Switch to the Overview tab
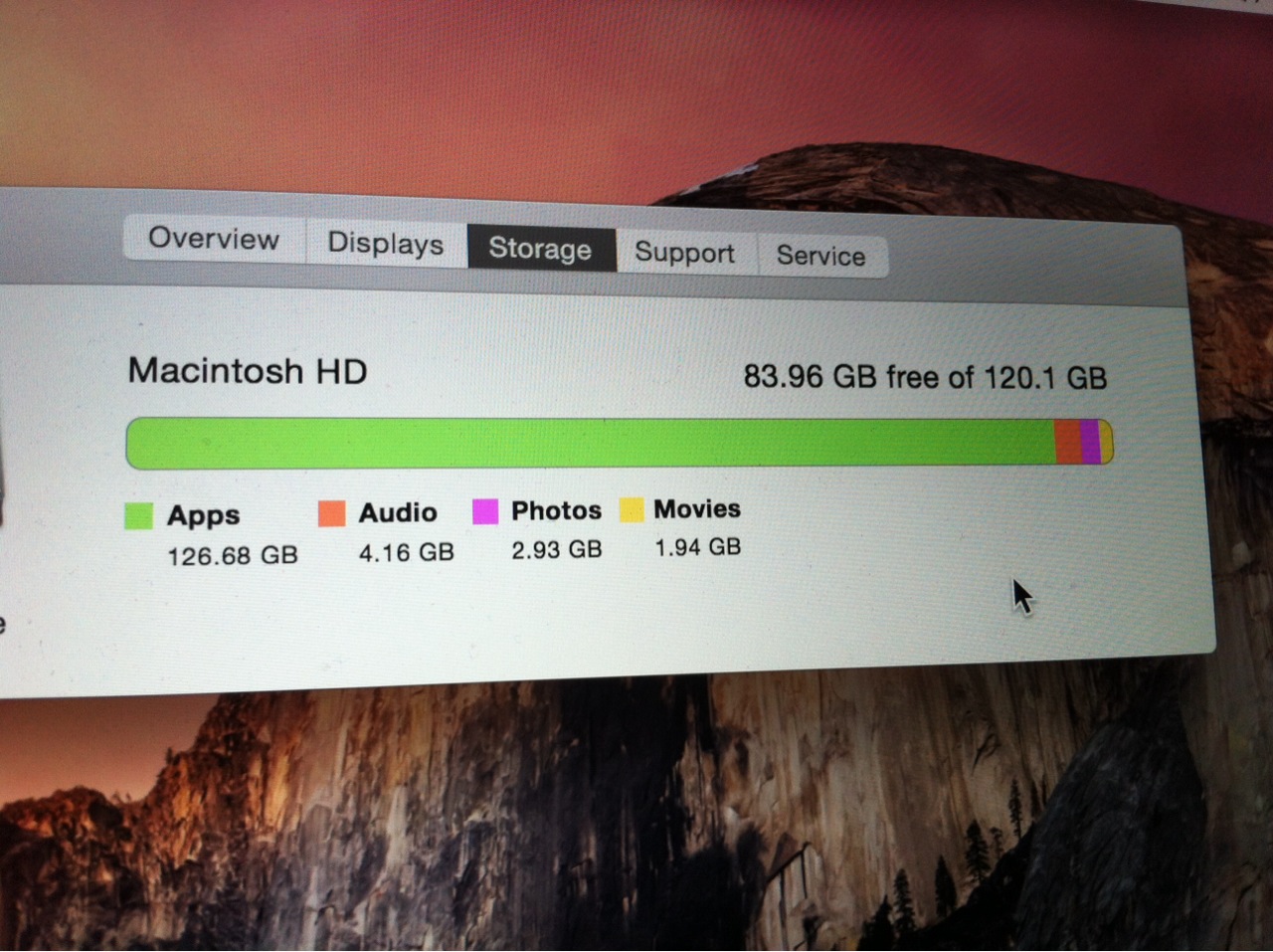Viewport: 1273px width, 952px height. pos(214,239)
